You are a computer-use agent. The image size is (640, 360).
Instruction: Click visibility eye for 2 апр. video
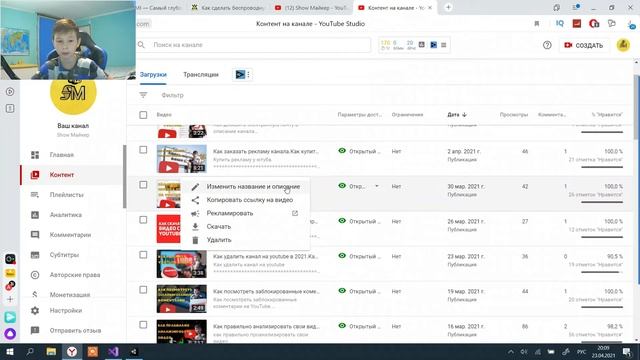pos(342,151)
